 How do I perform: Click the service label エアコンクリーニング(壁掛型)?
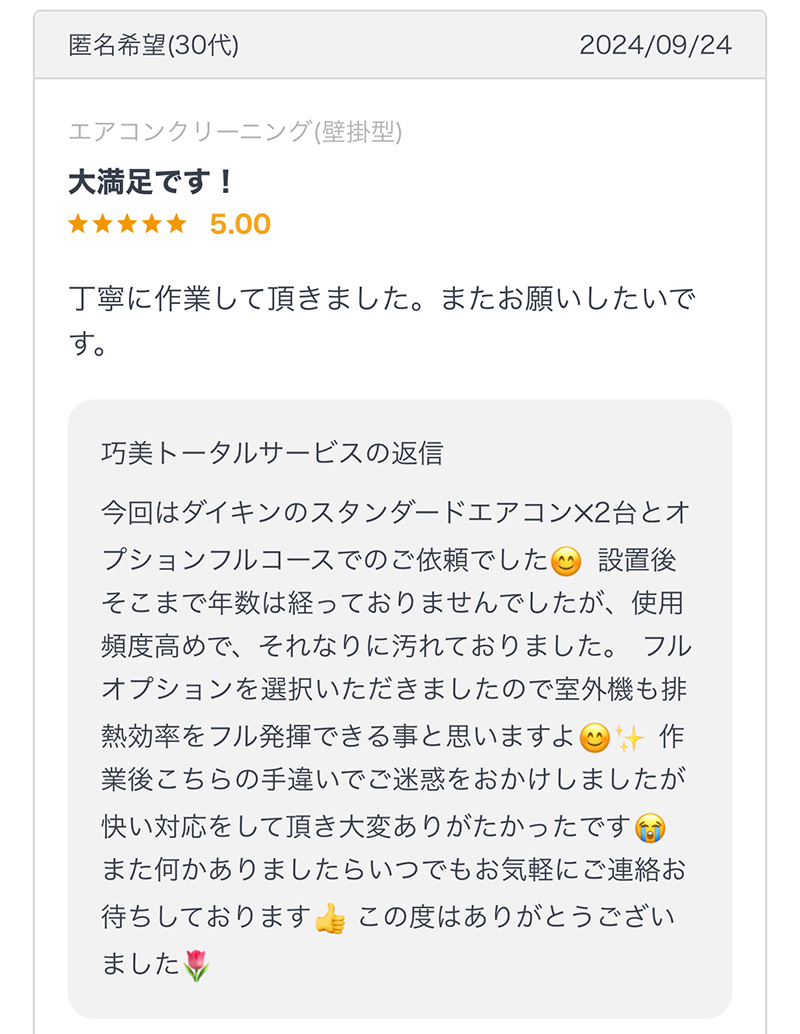click(x=235, y=131)
